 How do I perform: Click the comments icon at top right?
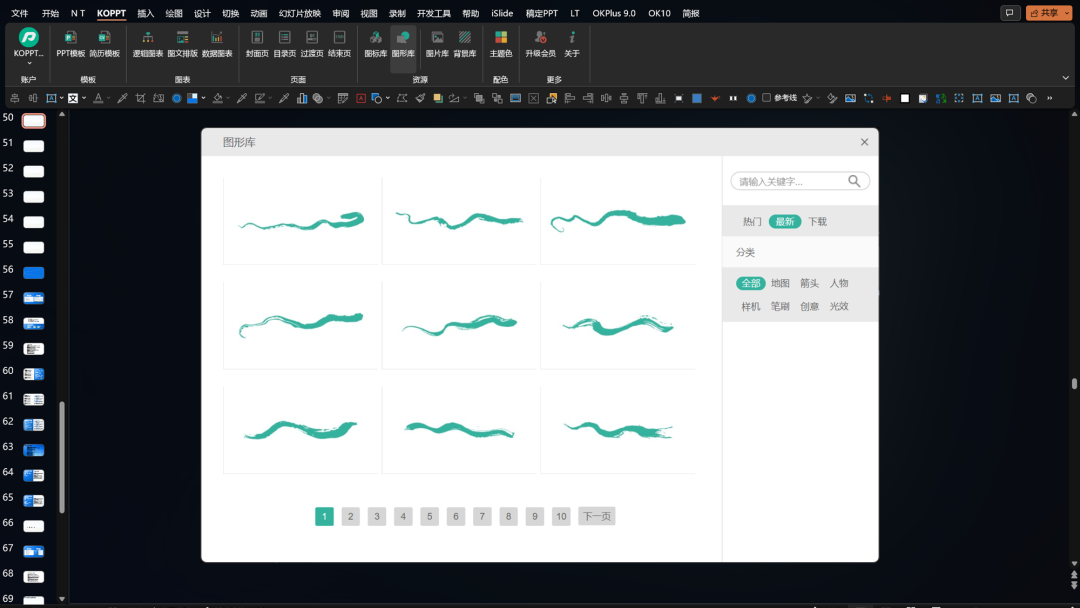1010,13
